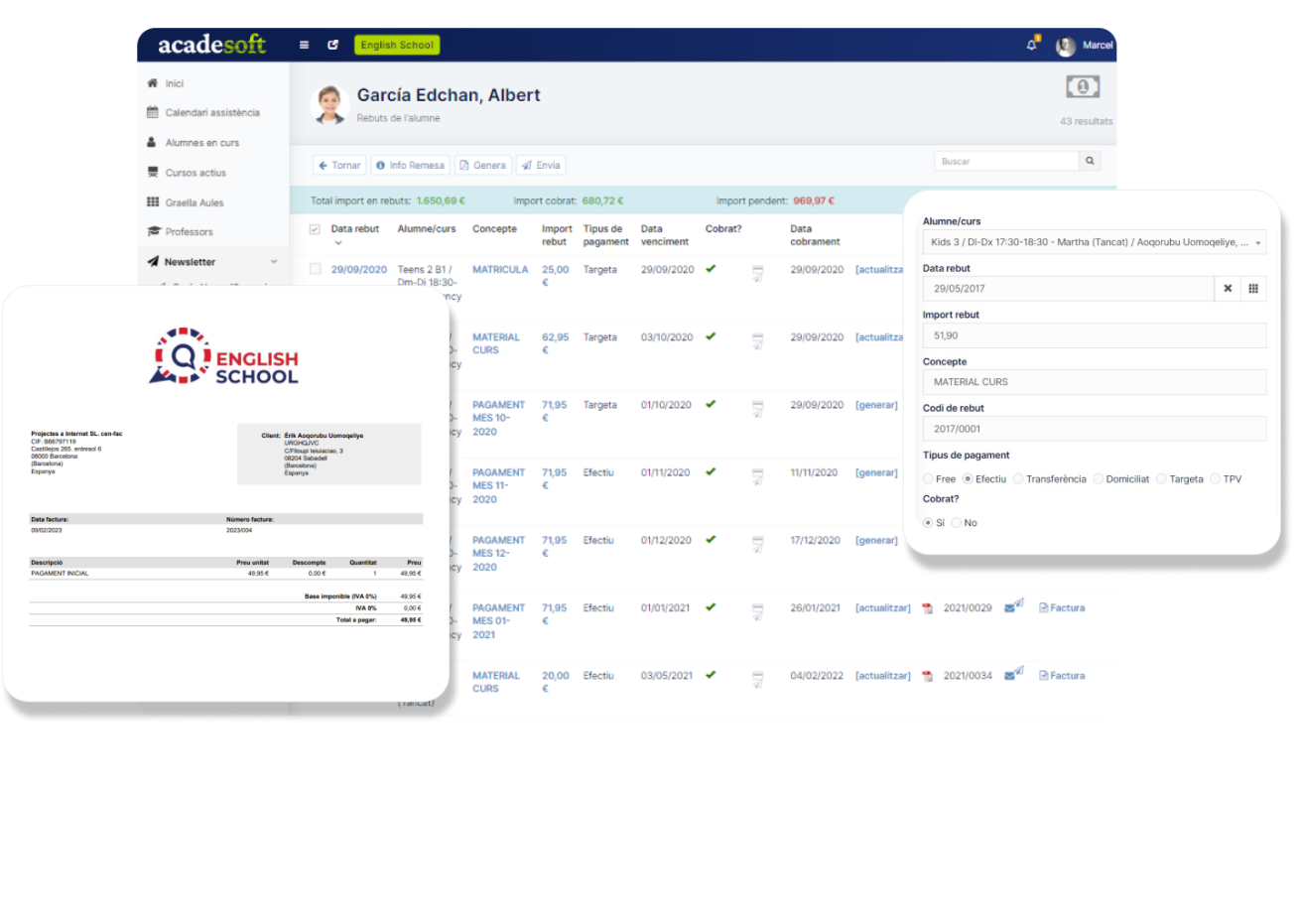Click the external link icon beside English School
Viewport: 1300px width, 924px height.
(x=332, y=45)
